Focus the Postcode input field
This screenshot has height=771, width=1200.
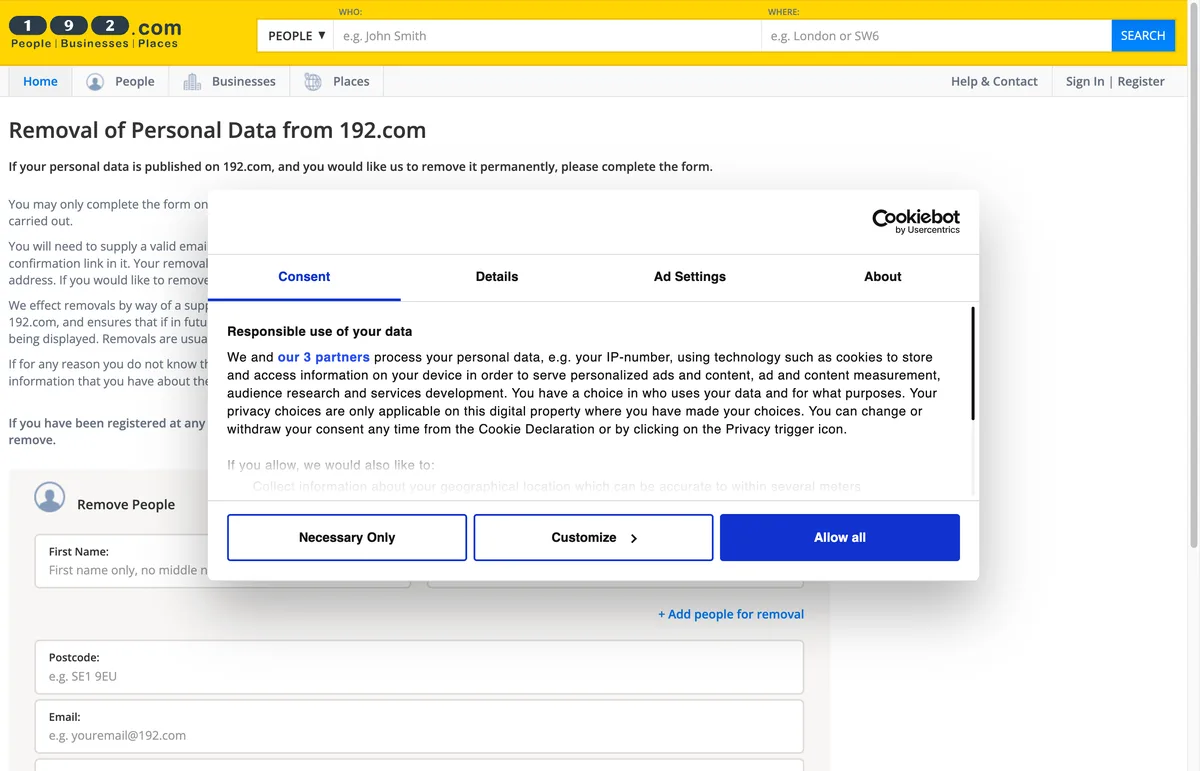pos(419,667)
